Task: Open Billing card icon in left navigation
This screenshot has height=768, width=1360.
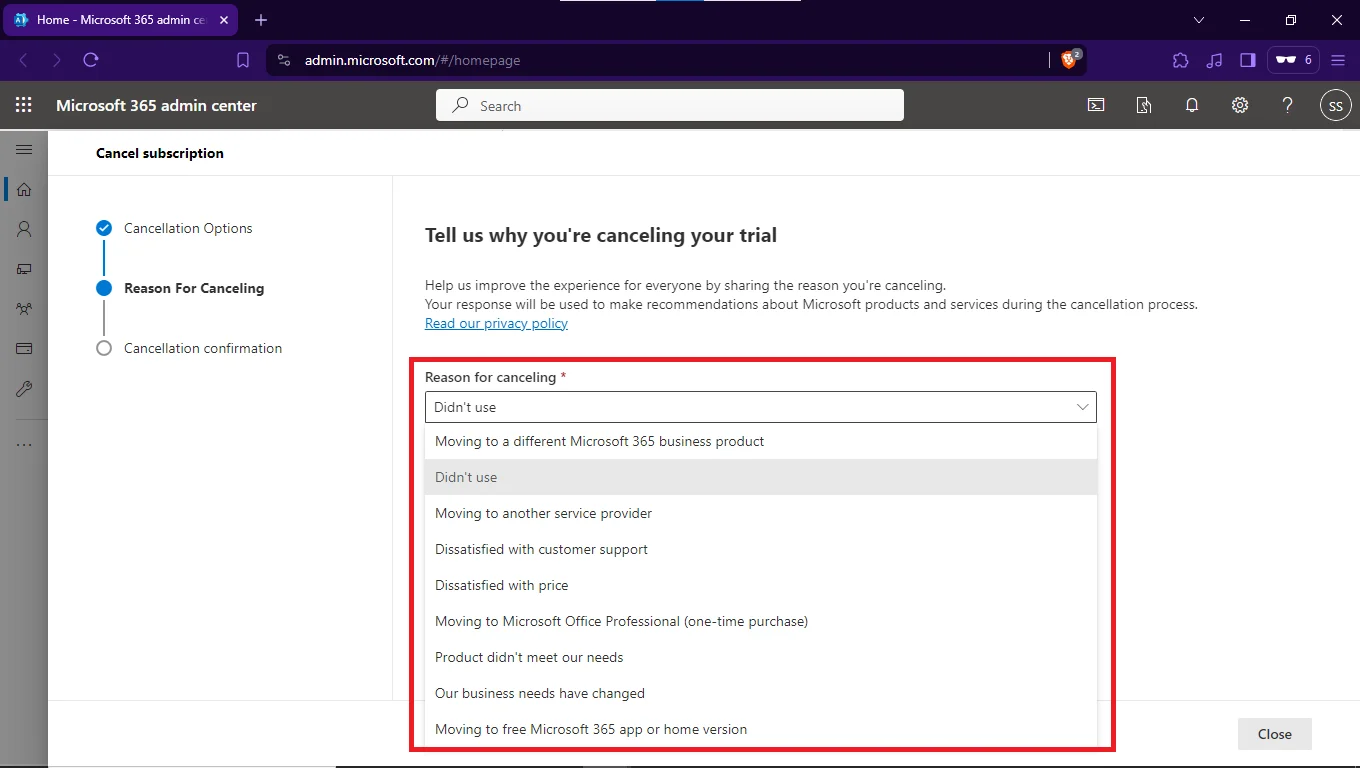Action: pyautogui.click(x=24, y=349)
